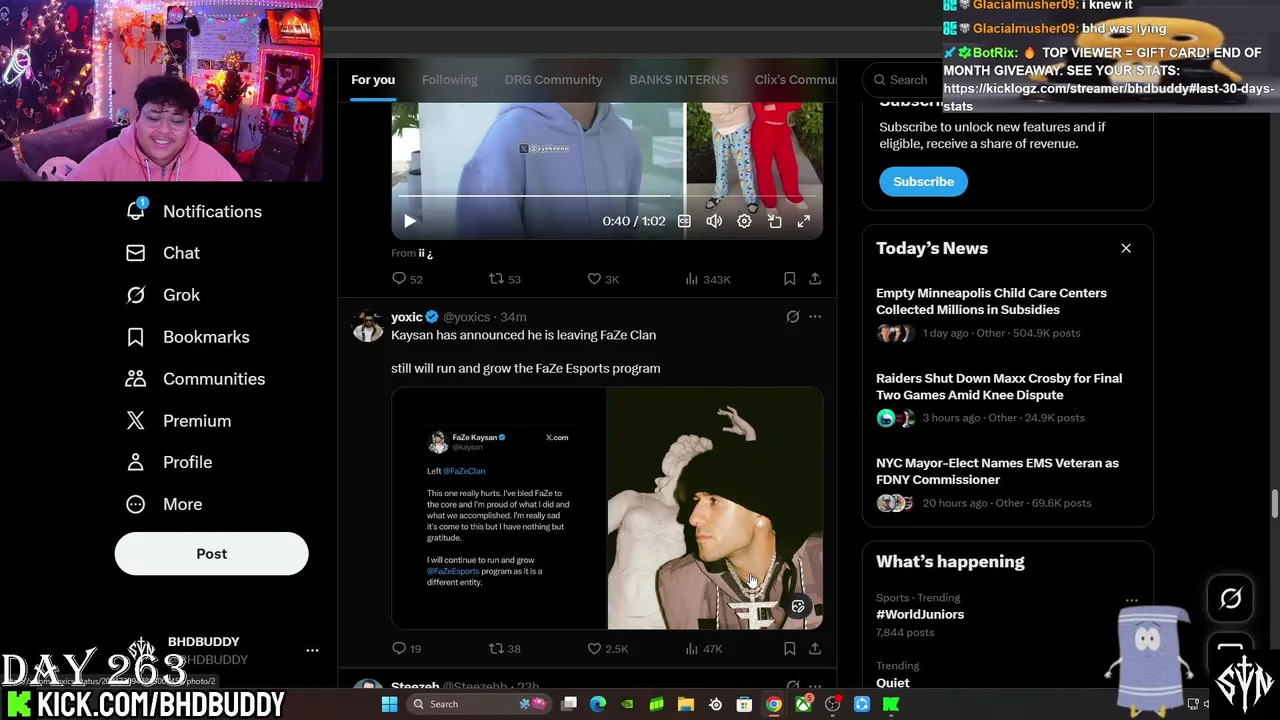Open Microsoft Edge from taskbar
This screenshot has width=1280, height=720.
(x=598, y=704)
